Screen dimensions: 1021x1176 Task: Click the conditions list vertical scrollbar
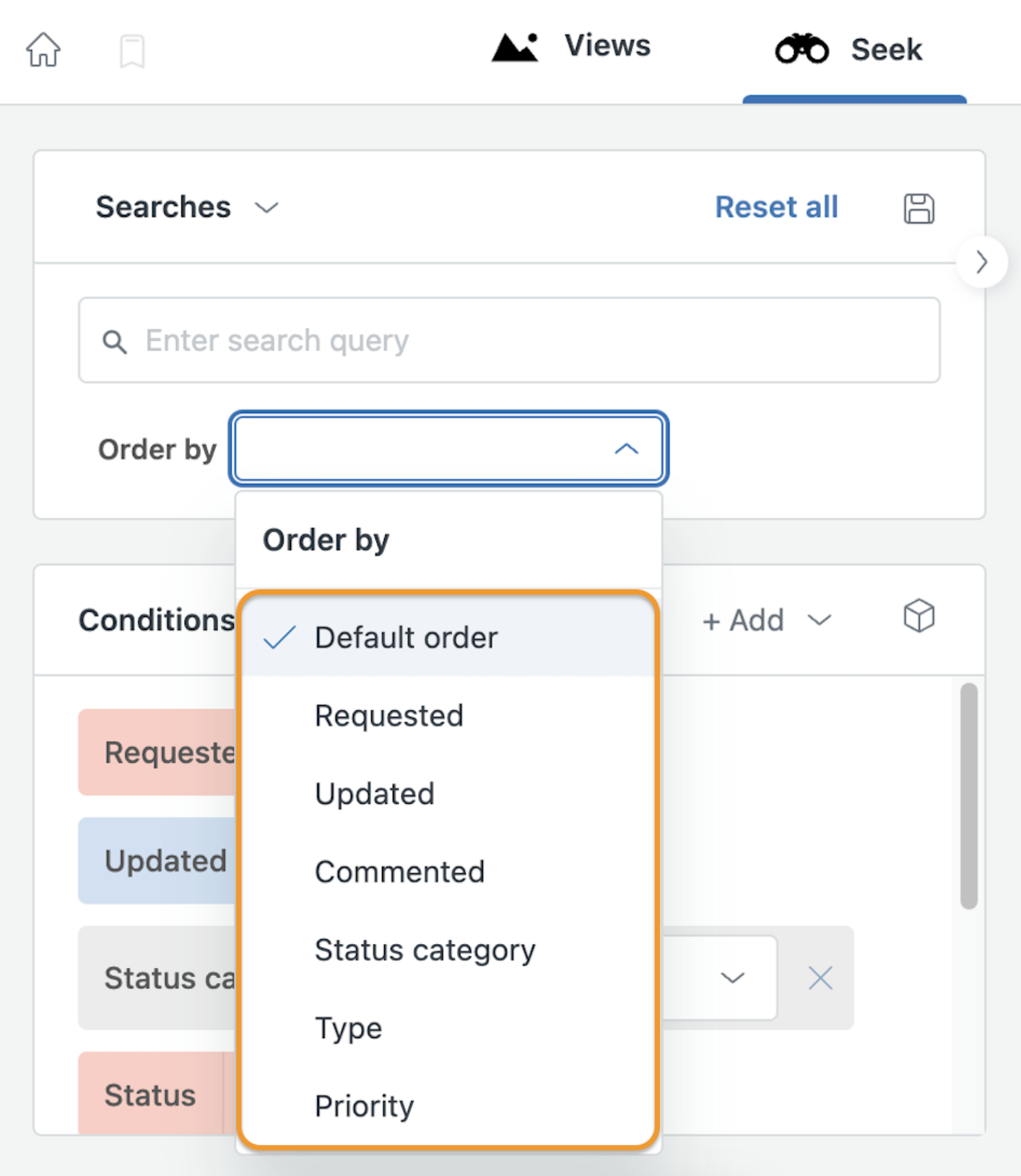pyautogui.click(x=968, y=796)
